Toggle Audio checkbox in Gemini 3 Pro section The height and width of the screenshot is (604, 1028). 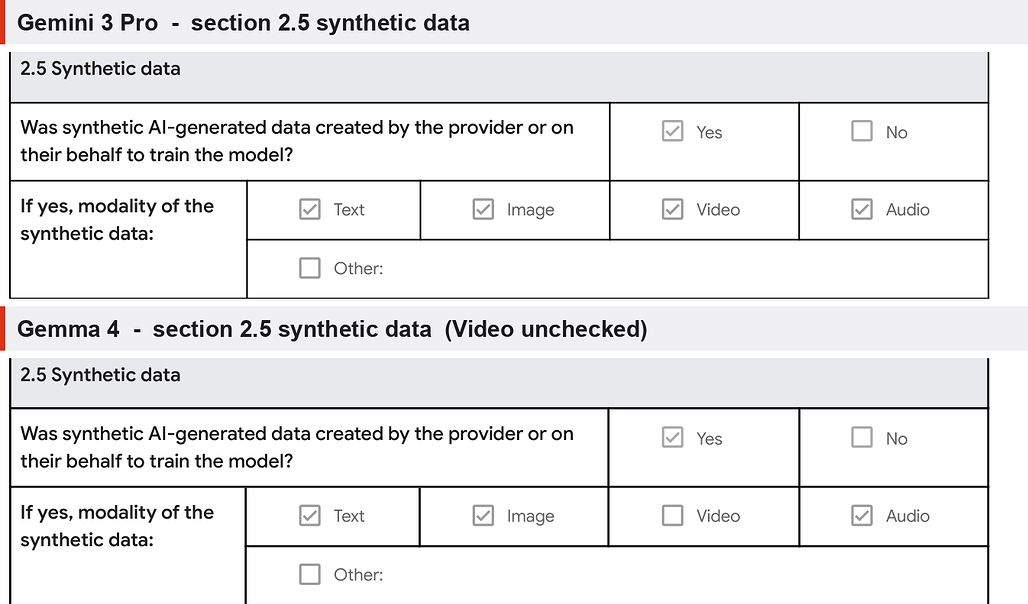861,209
